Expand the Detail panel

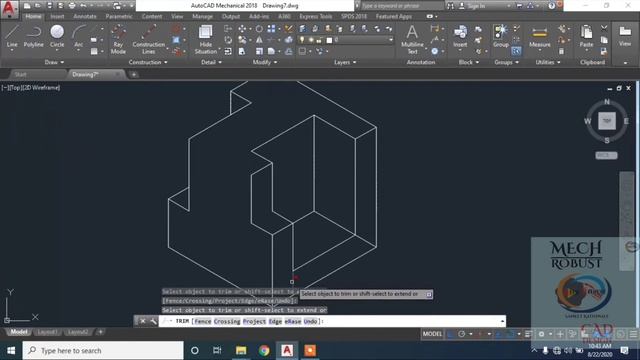[211, 62]
